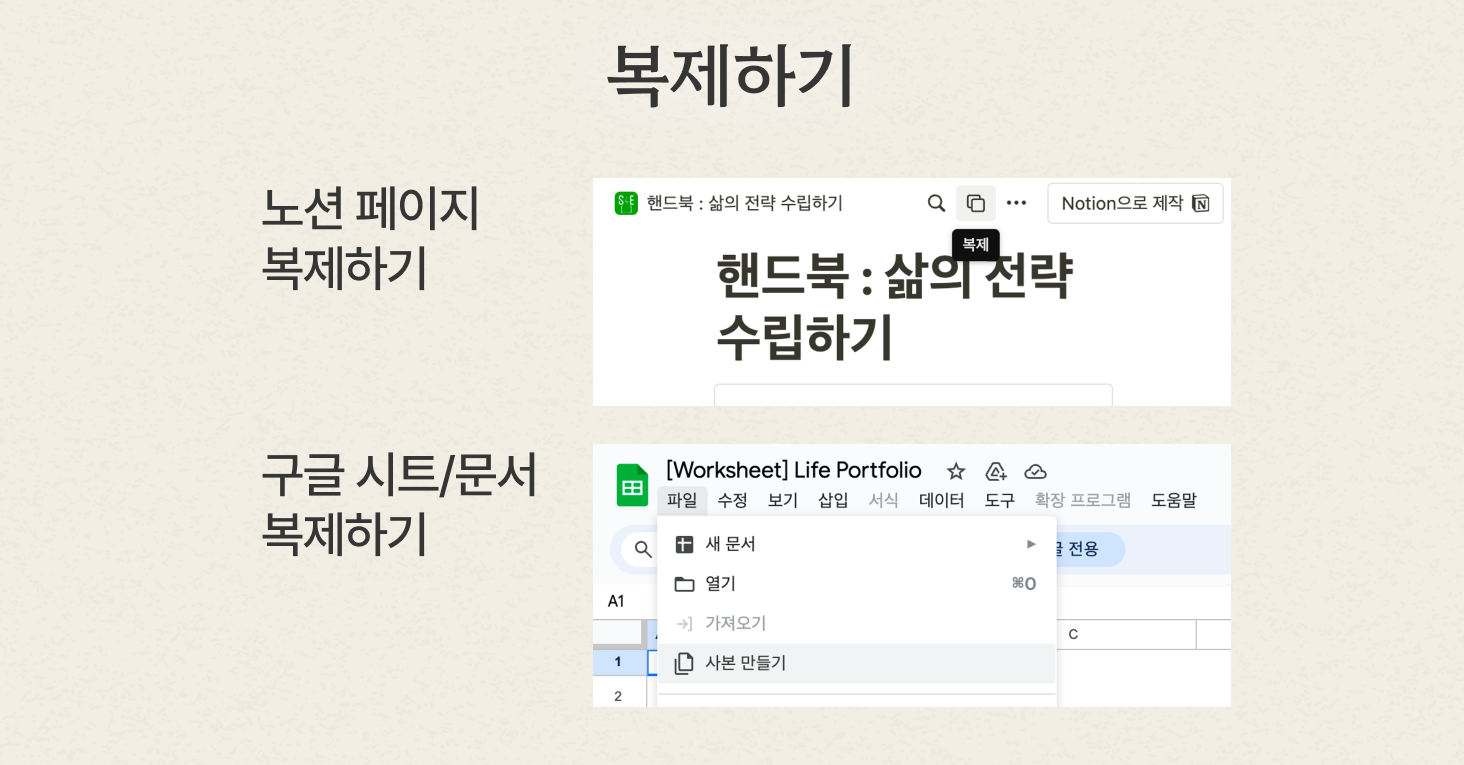
Task: Click the duplicate page icon in Notion
Action: [x=975, y=203]
